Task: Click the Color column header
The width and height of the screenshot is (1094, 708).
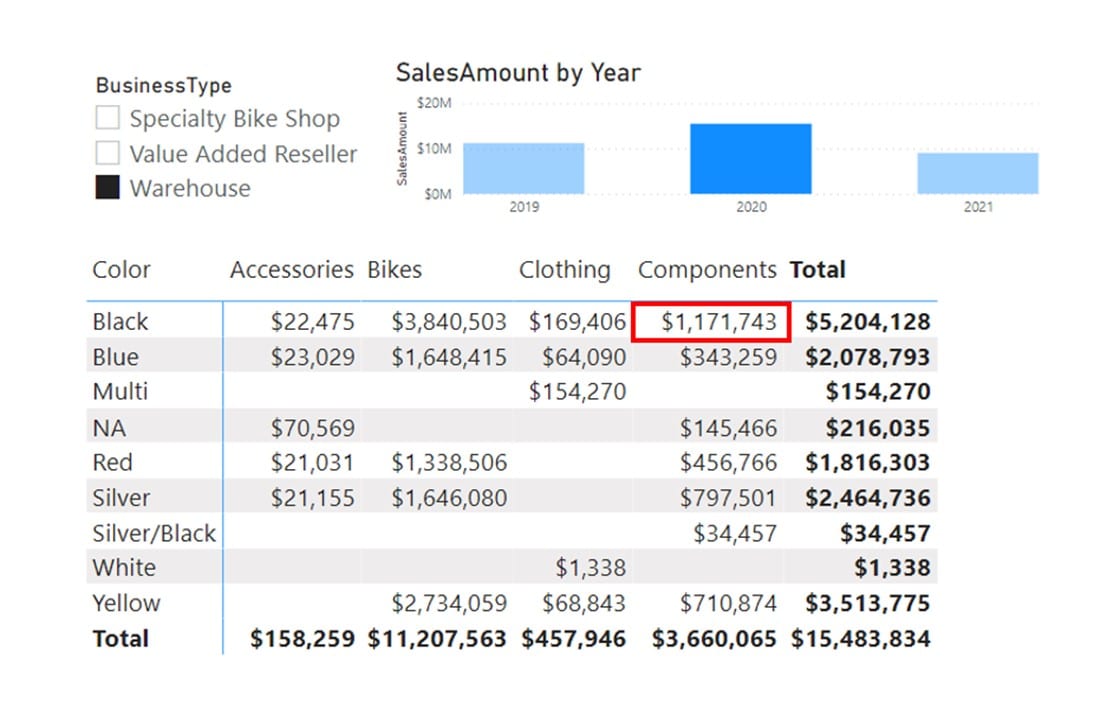Action: (121, 269)
